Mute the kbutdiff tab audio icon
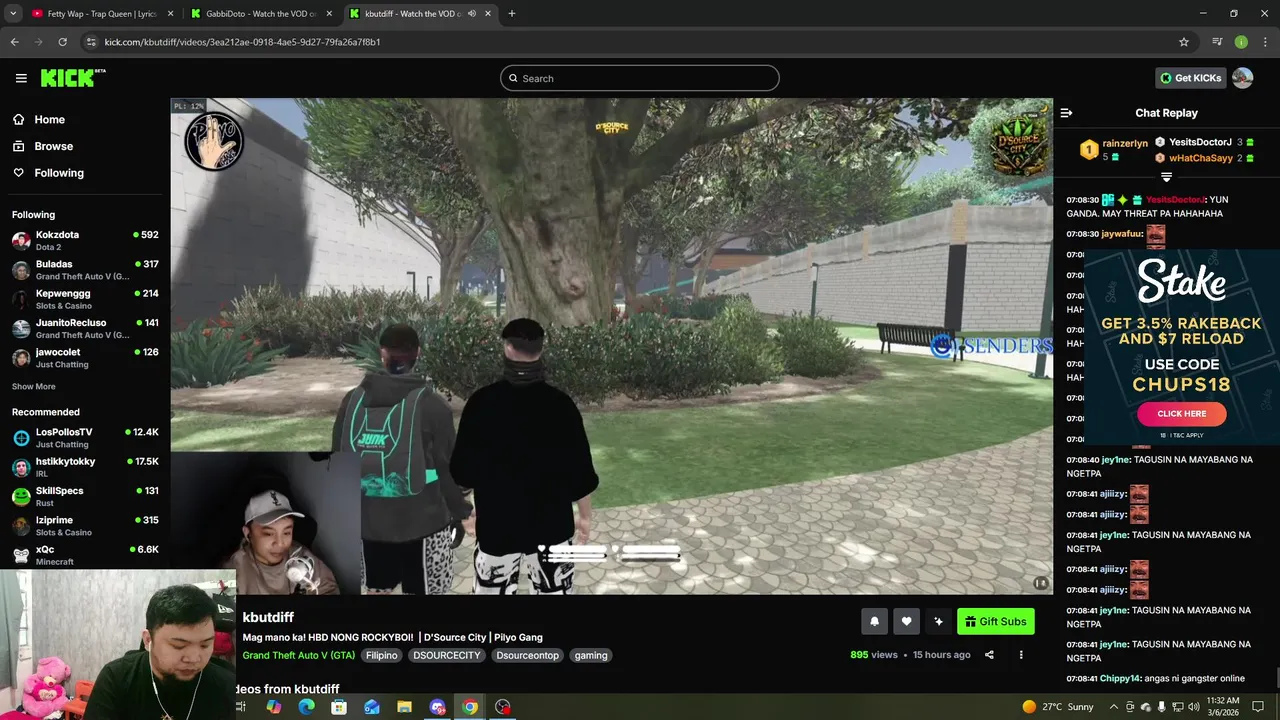 coord(470,14)
